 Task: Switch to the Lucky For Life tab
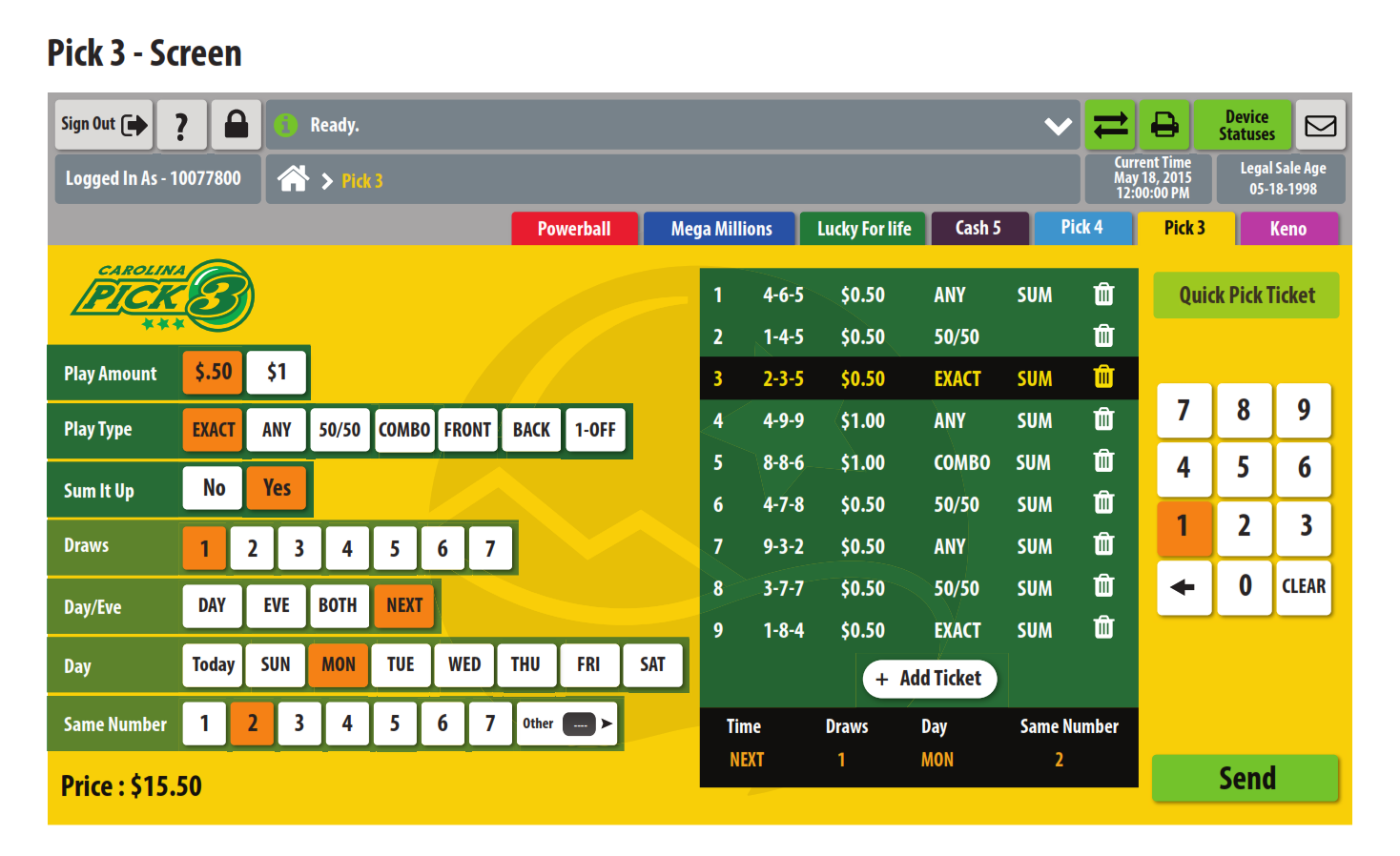click(863, 229)
